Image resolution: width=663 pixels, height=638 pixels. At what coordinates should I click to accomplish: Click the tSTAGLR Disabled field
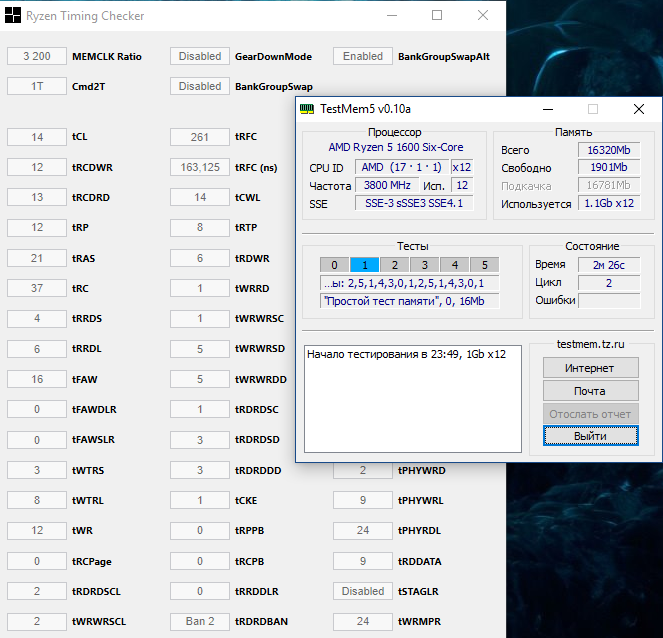click(363, 591)
